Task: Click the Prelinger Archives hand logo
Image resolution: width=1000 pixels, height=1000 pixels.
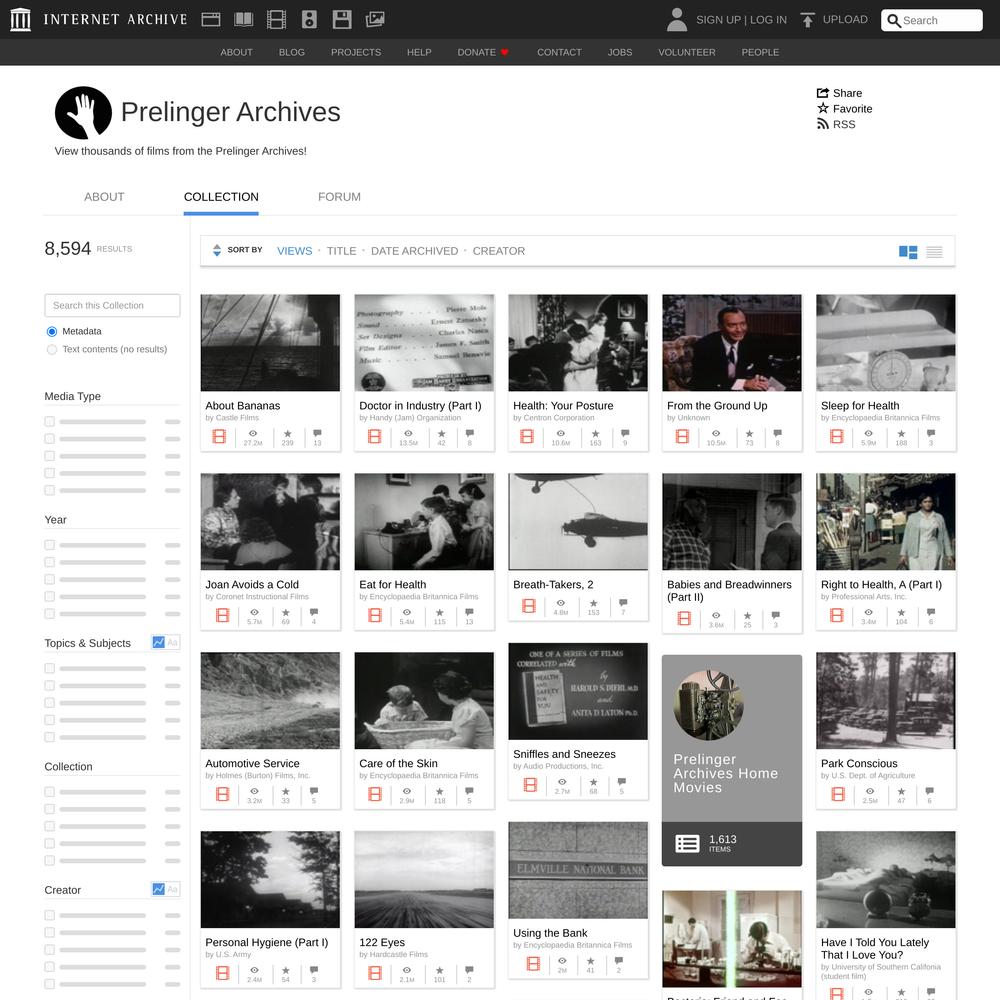Action: (x=84, y=113)
